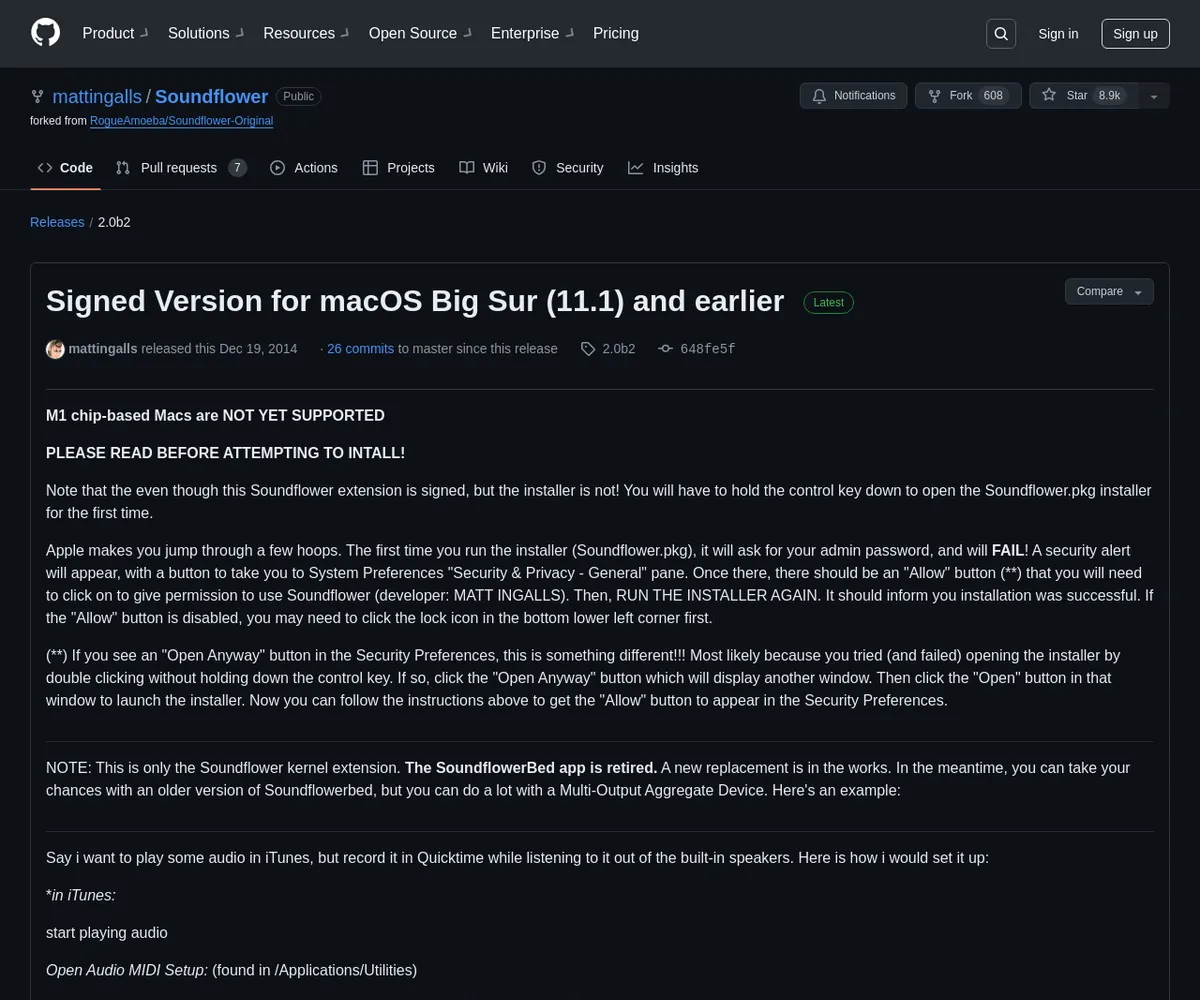Expand the Product navigation menu
Image resolution: width=1200 pixels, height=1000 pixels.
(x=115, y=33)
